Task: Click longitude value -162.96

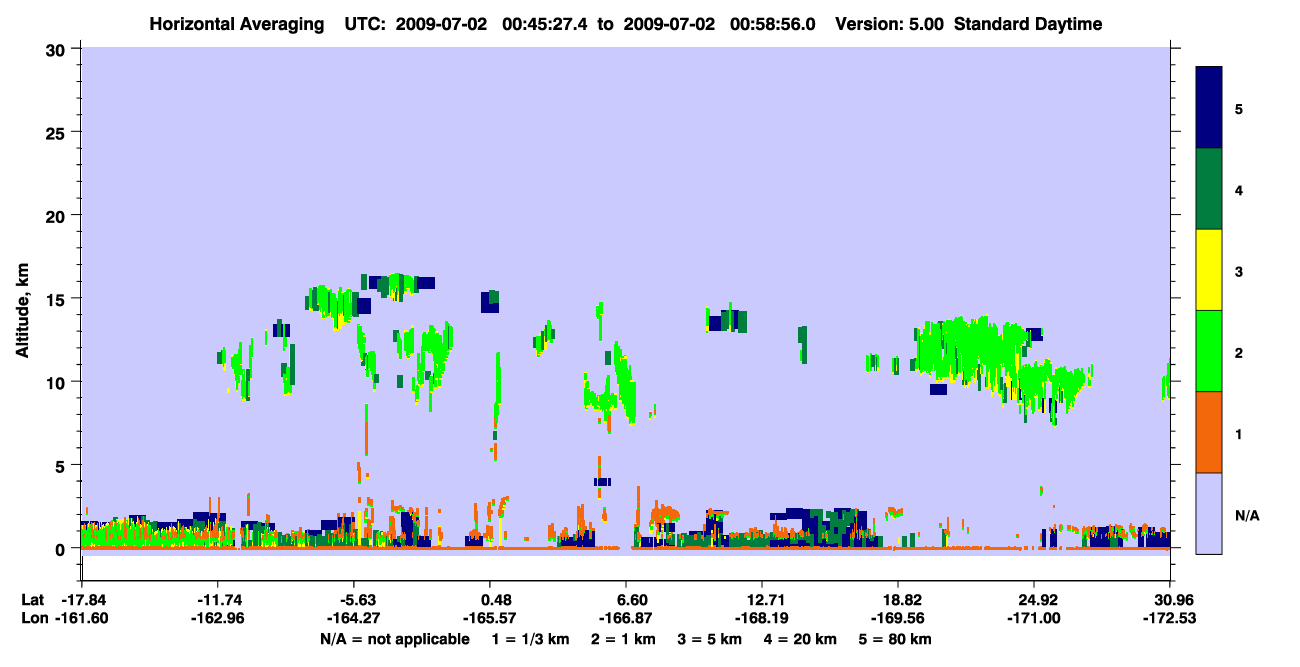Action: (x=217, y=619)
